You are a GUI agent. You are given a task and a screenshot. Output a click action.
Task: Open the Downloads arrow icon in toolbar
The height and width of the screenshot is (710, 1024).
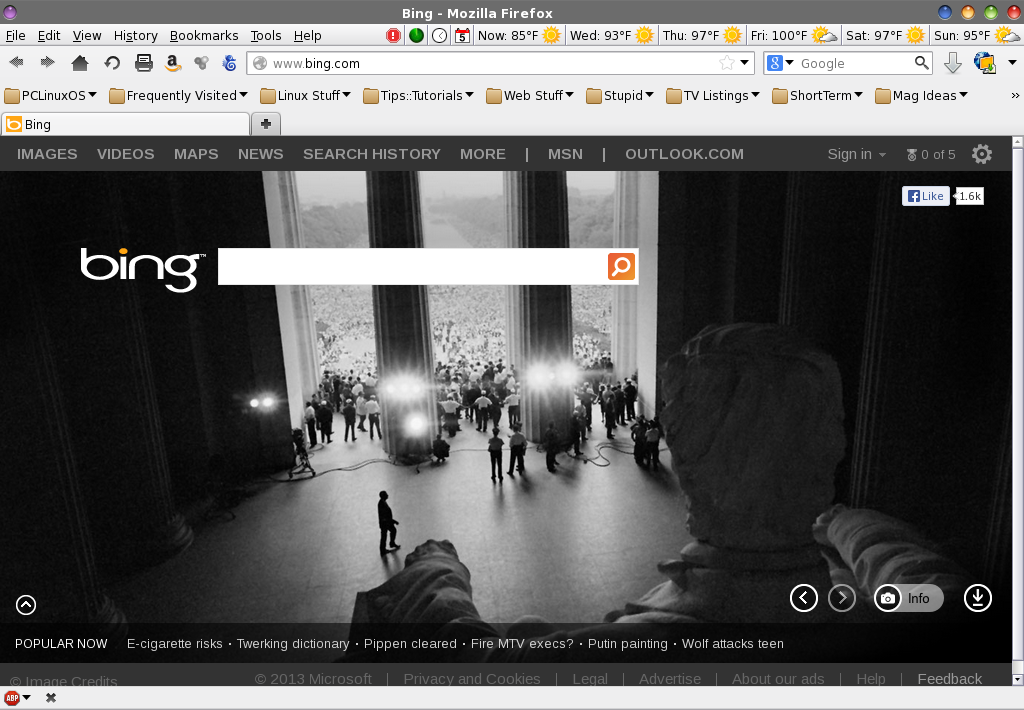tap(953, 63)
